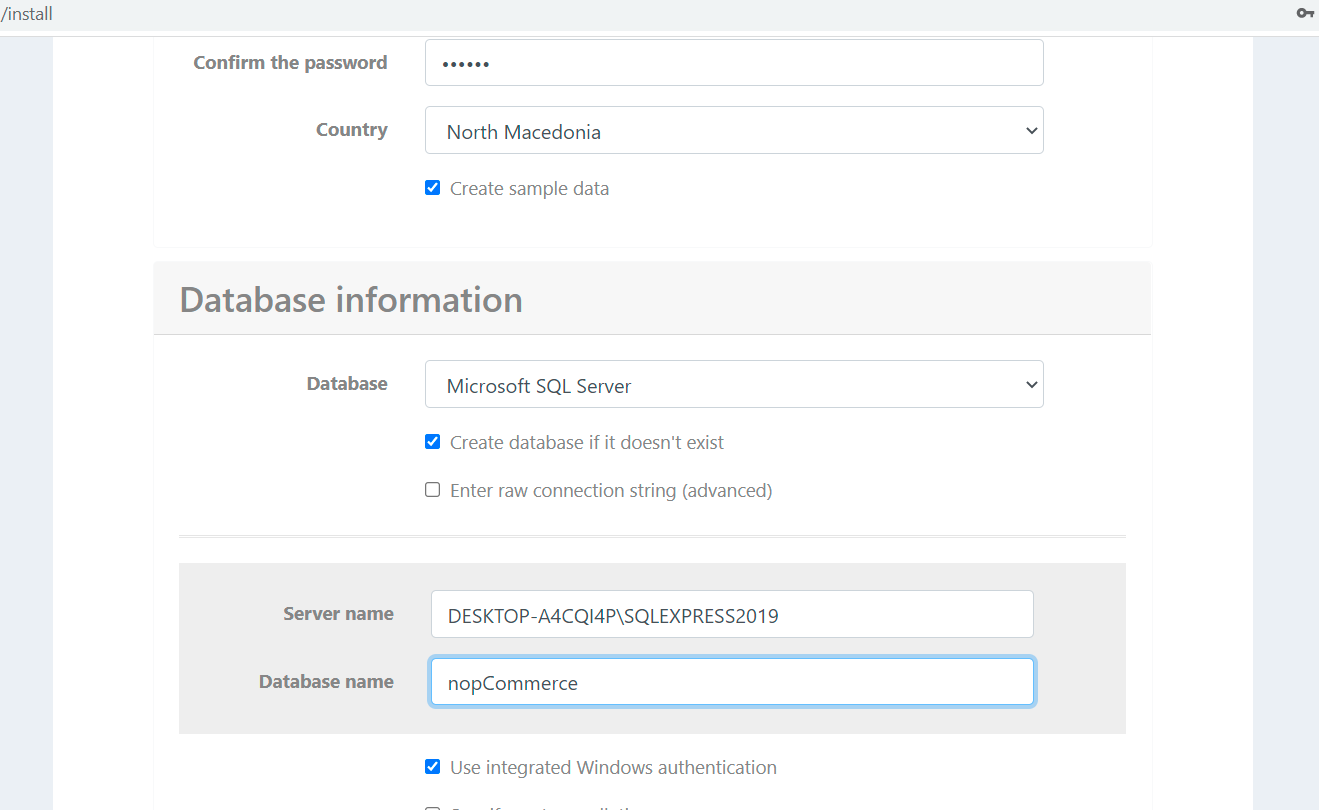Click the saved password key icon
Image resolution: width=1319 pixels, height=810 pixels.
point(1305,13)
